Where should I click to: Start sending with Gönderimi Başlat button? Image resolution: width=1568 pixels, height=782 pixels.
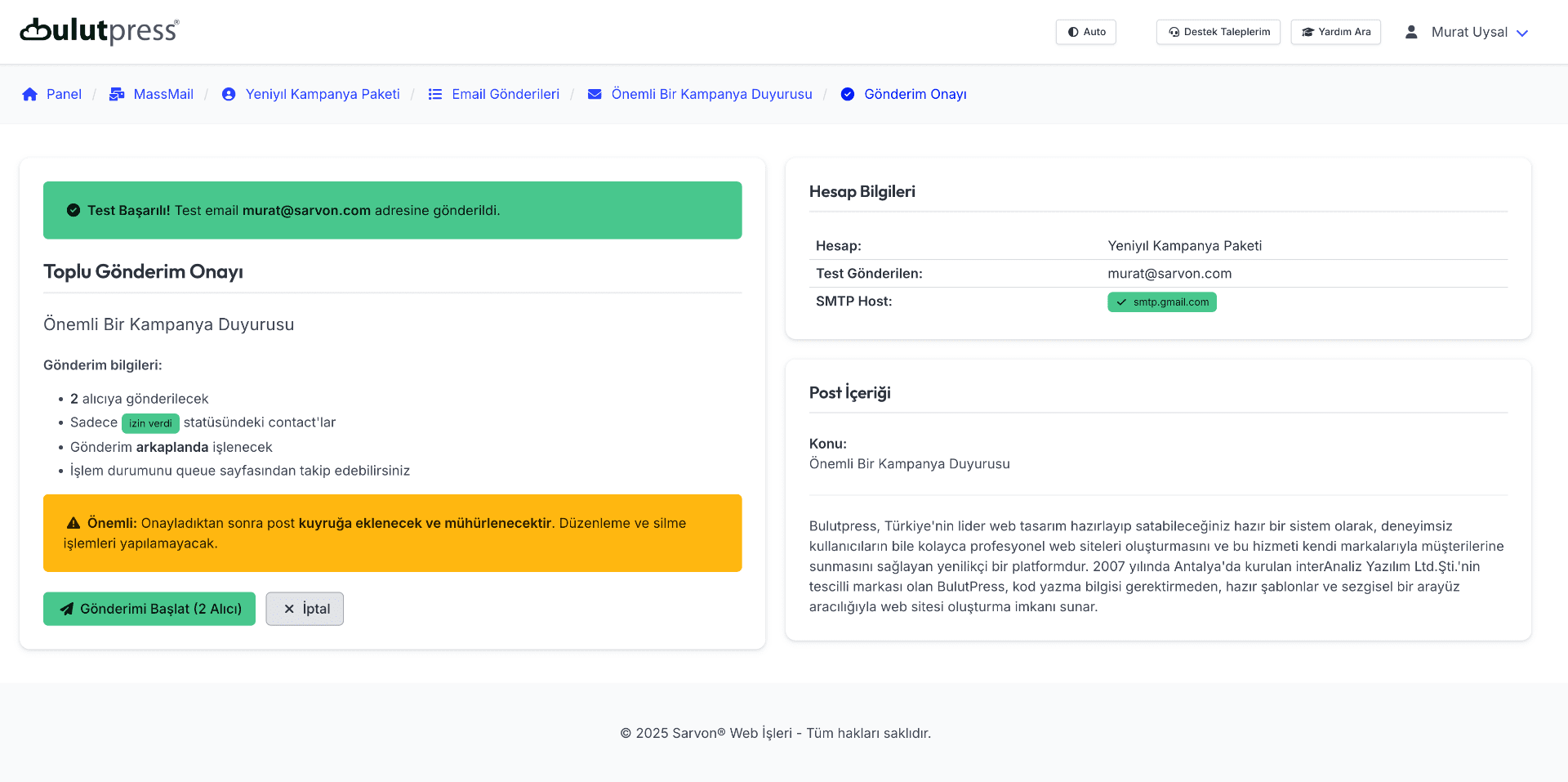[149, 609]
